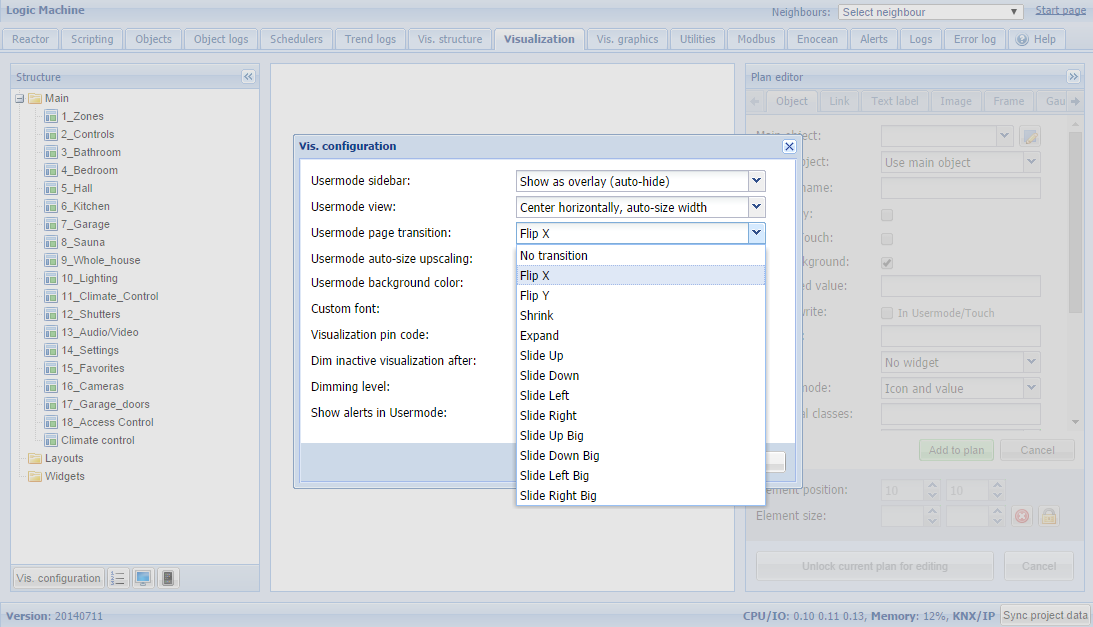Open the Select neighbour dropdown
Viewport: 1093px width, 627px height.
[931, 12]
